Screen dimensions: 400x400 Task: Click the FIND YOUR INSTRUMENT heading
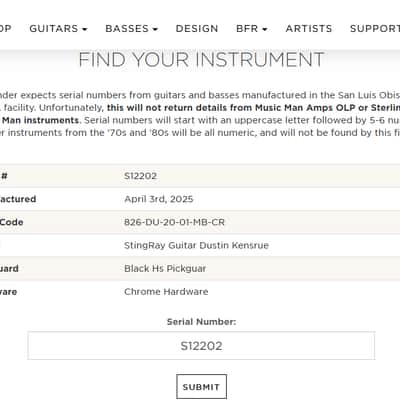pyautogui.click(x=201, y=60)
